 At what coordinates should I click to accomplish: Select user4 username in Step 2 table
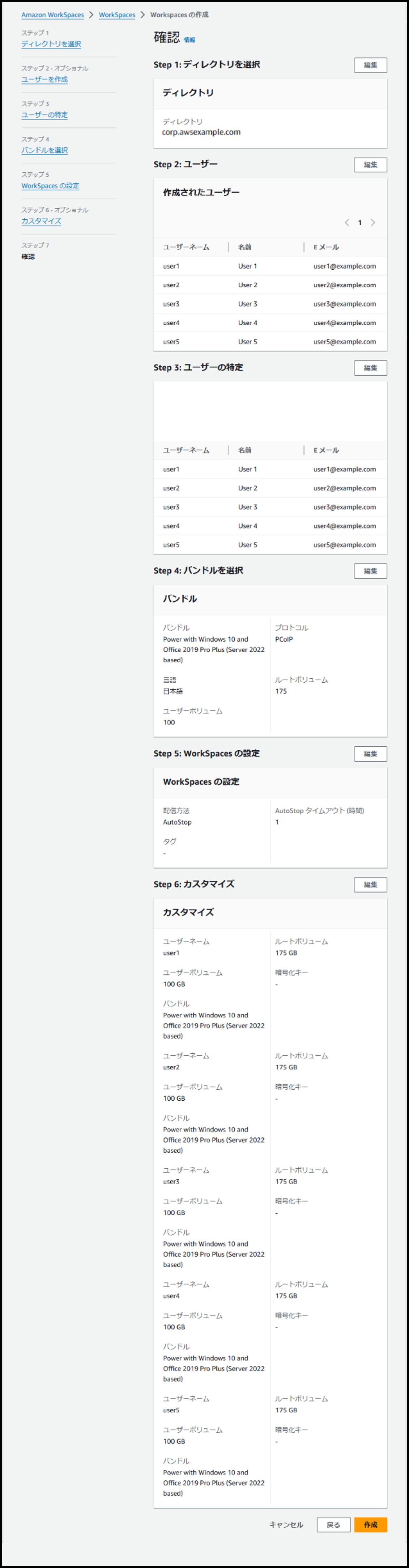point(171,323)
